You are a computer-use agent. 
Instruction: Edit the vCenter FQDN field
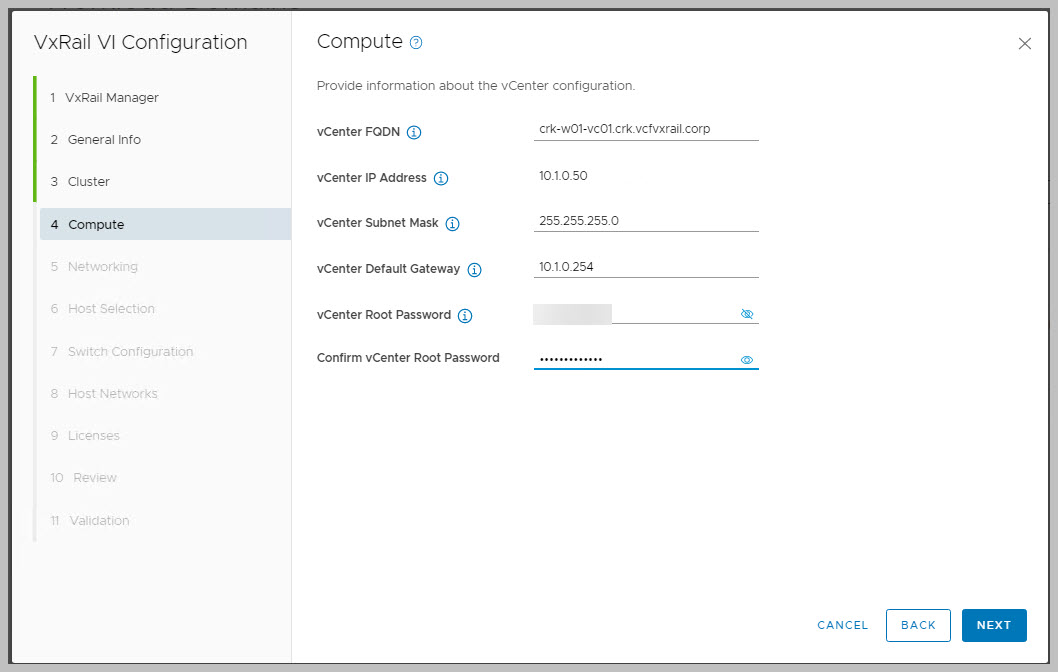(645, 129)
